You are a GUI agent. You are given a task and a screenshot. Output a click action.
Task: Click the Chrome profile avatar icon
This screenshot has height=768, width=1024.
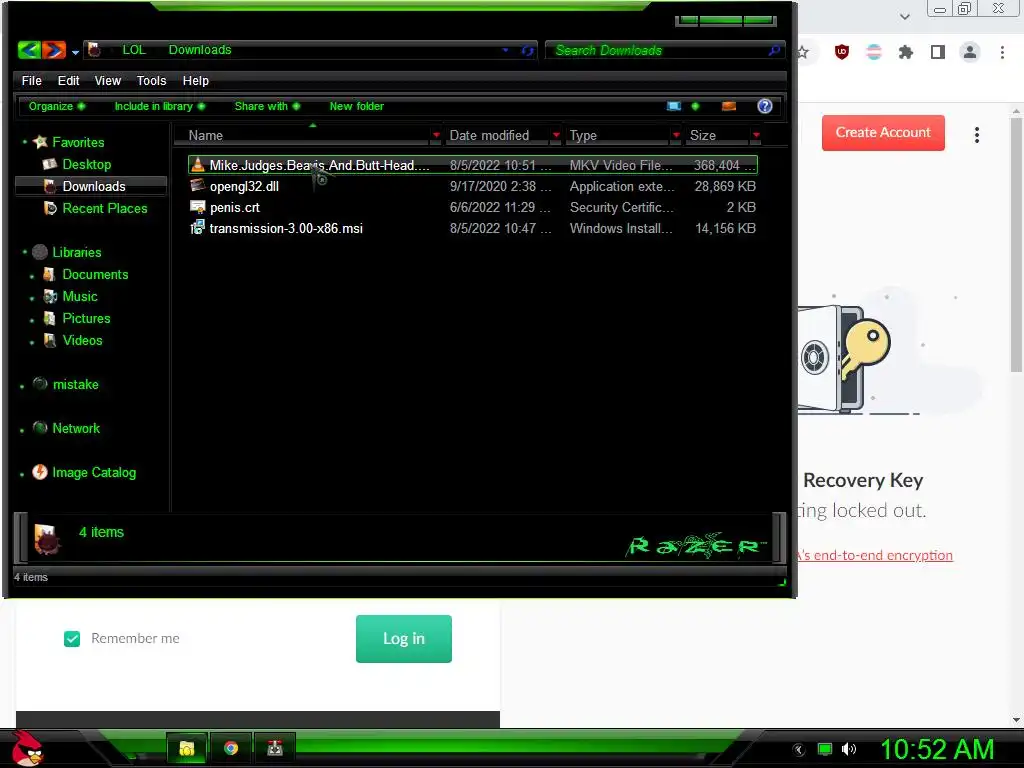(x=970, y=52)
